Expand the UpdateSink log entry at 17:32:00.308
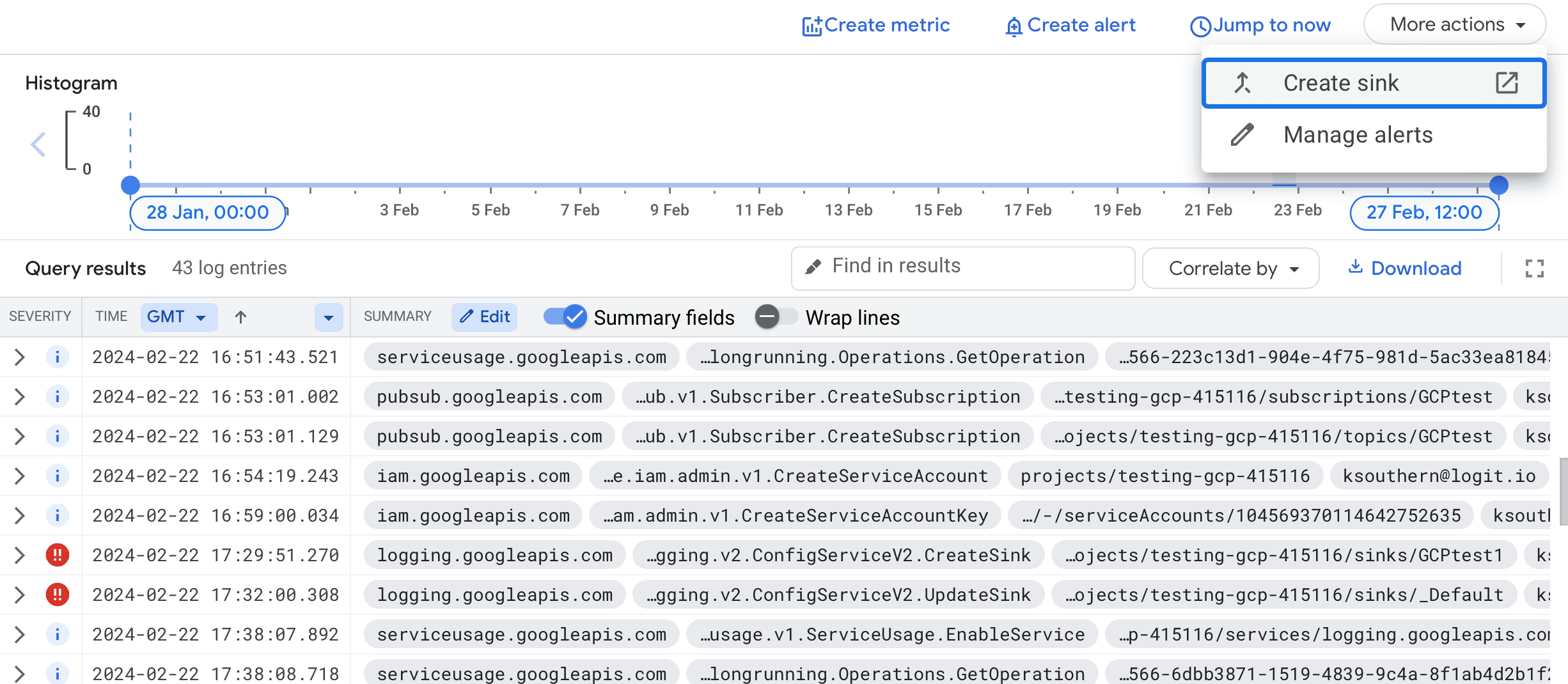Image resolution: width=1568 pixels, height=684 pixels. point(20,595)
